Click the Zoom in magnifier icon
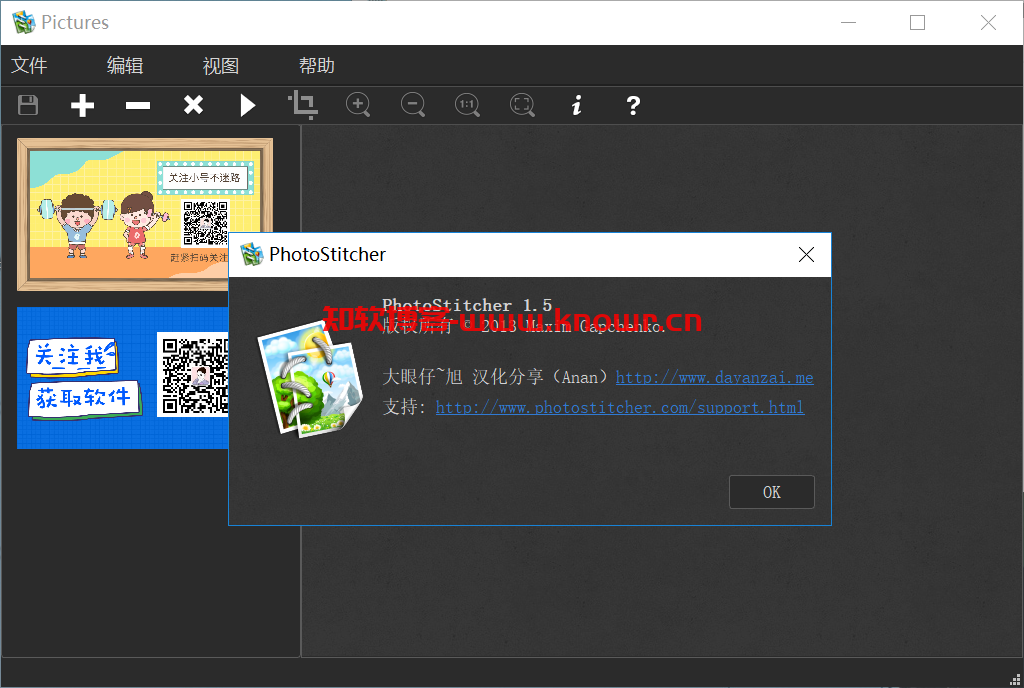The image size is (1024, 688). [358, 104]
